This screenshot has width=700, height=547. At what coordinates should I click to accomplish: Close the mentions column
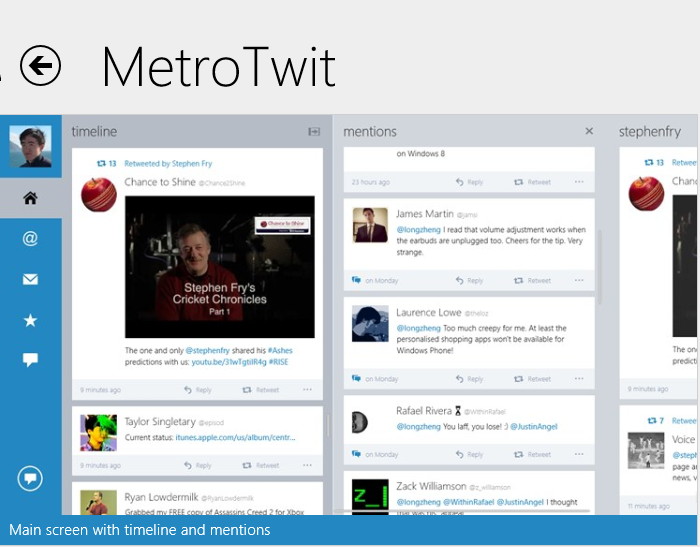click(589, 131)
